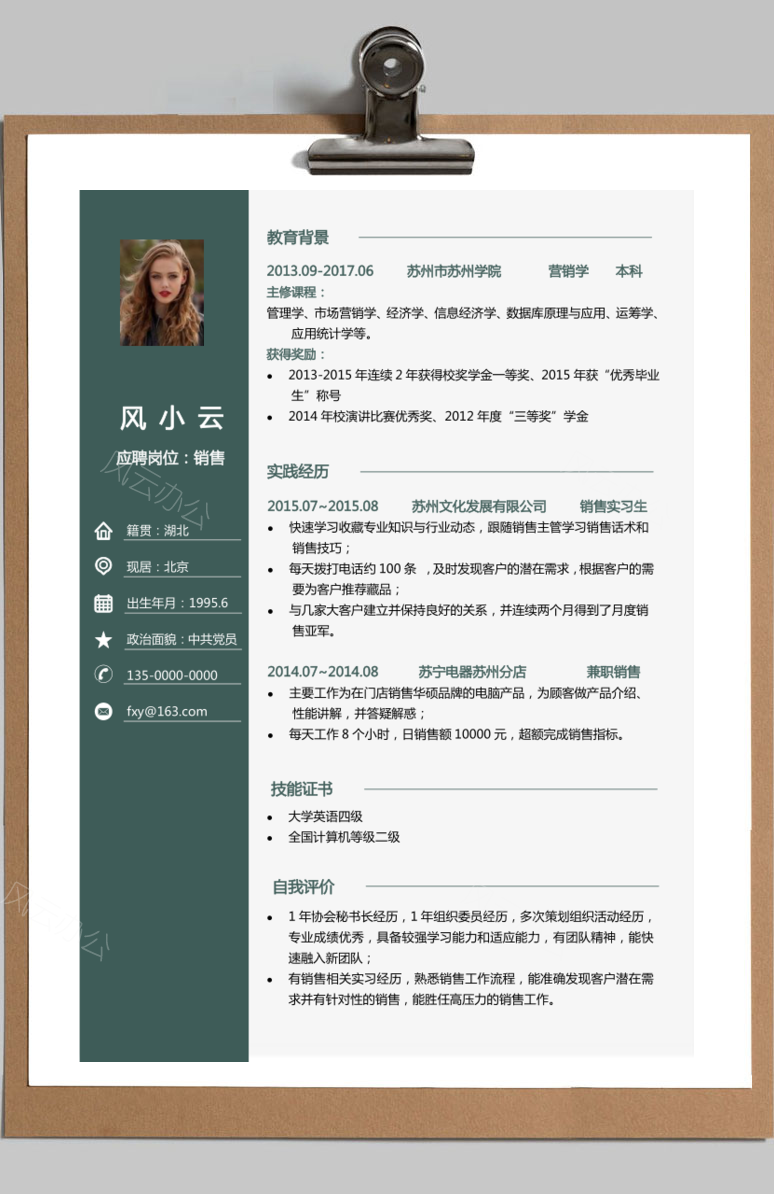Click the star icon beside 政治面貌
The image size is (774, 1194).
coord(104,640)
